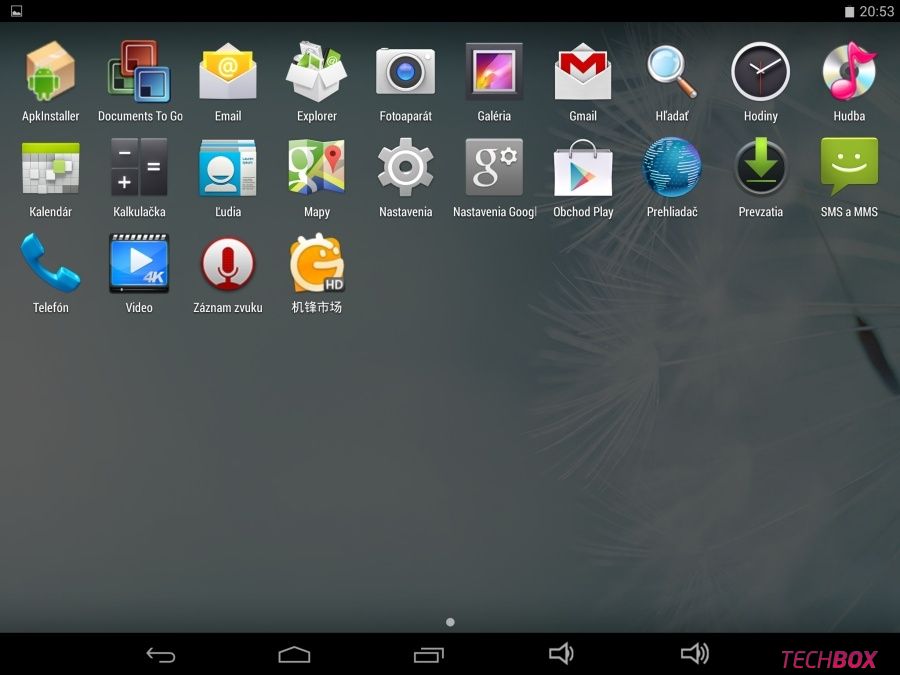Lower volume using navigation bar speaker

coord(561,654)
